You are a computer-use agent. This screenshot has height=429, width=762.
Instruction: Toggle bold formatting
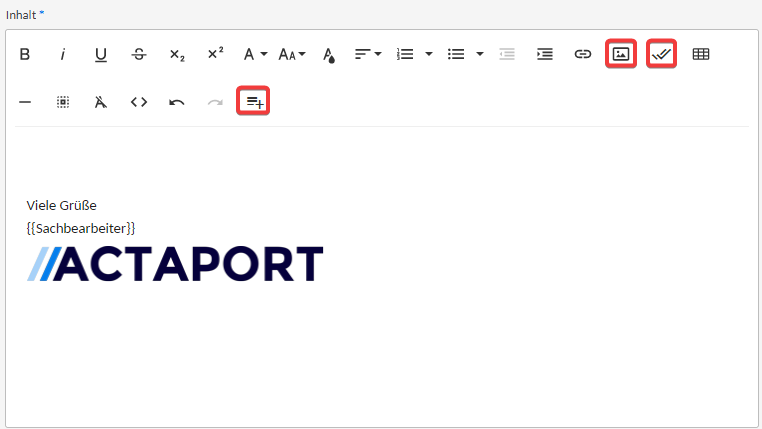pyautogui.click(x=25, y=54)
